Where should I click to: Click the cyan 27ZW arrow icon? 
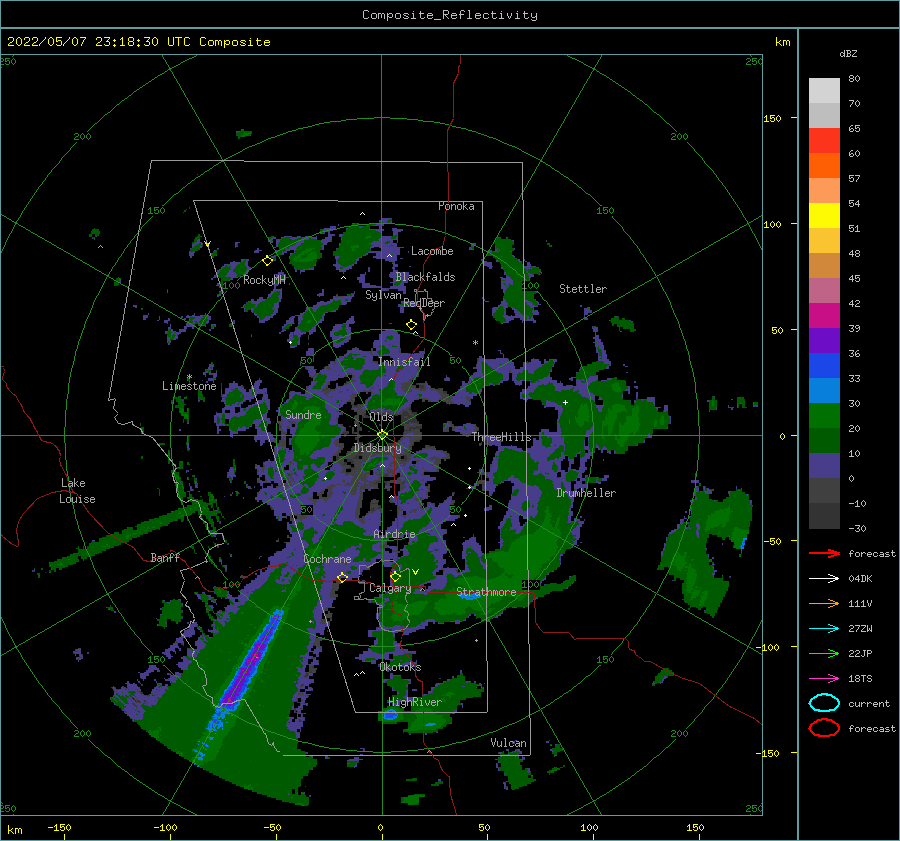click(824, 629)
